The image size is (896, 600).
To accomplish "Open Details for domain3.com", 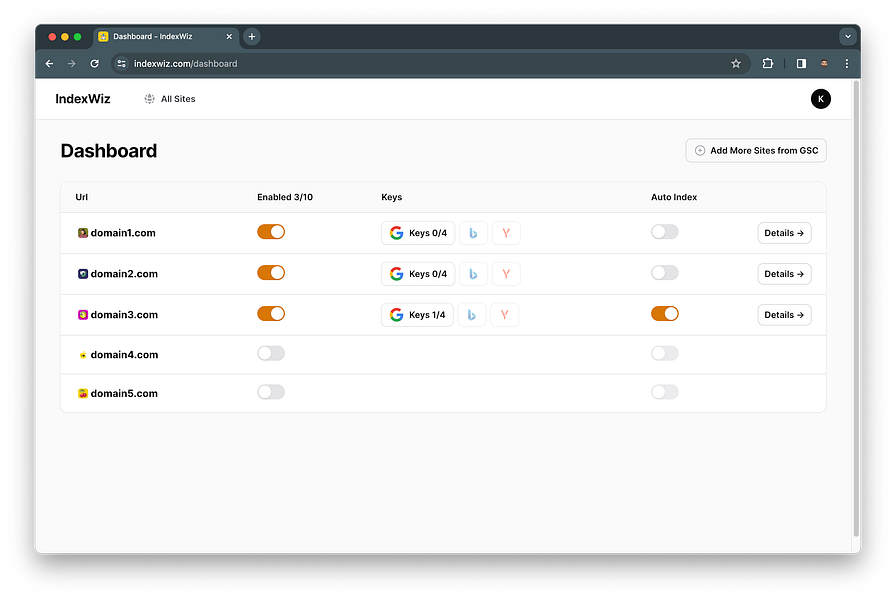I will 784,315.
